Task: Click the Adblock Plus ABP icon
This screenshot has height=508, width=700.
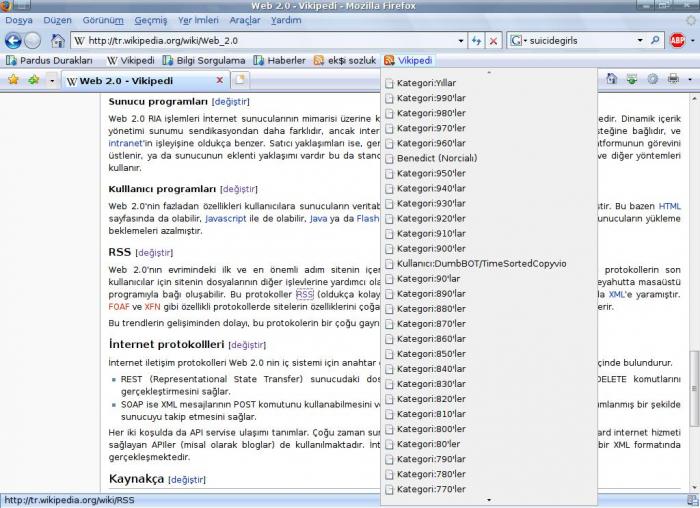Action: (677, 41)
